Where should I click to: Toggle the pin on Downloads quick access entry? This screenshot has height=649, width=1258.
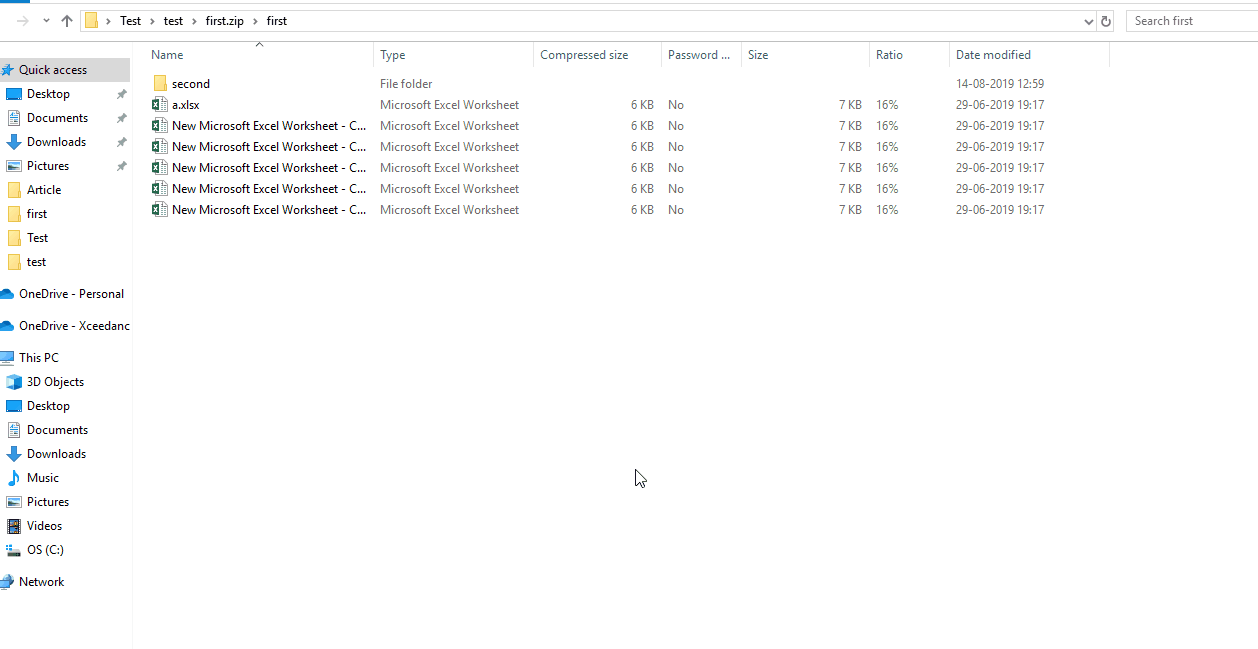pyautogui.click(x=121, y=141)
